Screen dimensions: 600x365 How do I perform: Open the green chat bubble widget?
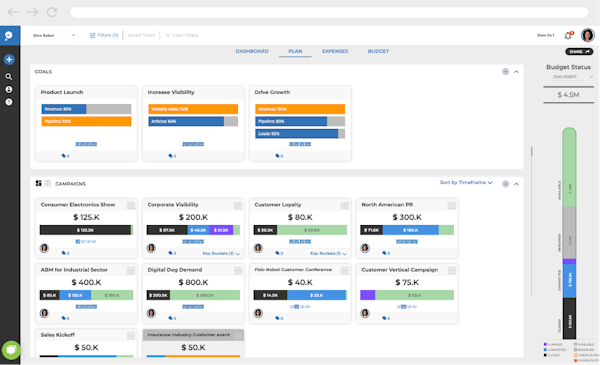[x=11, y=350]
